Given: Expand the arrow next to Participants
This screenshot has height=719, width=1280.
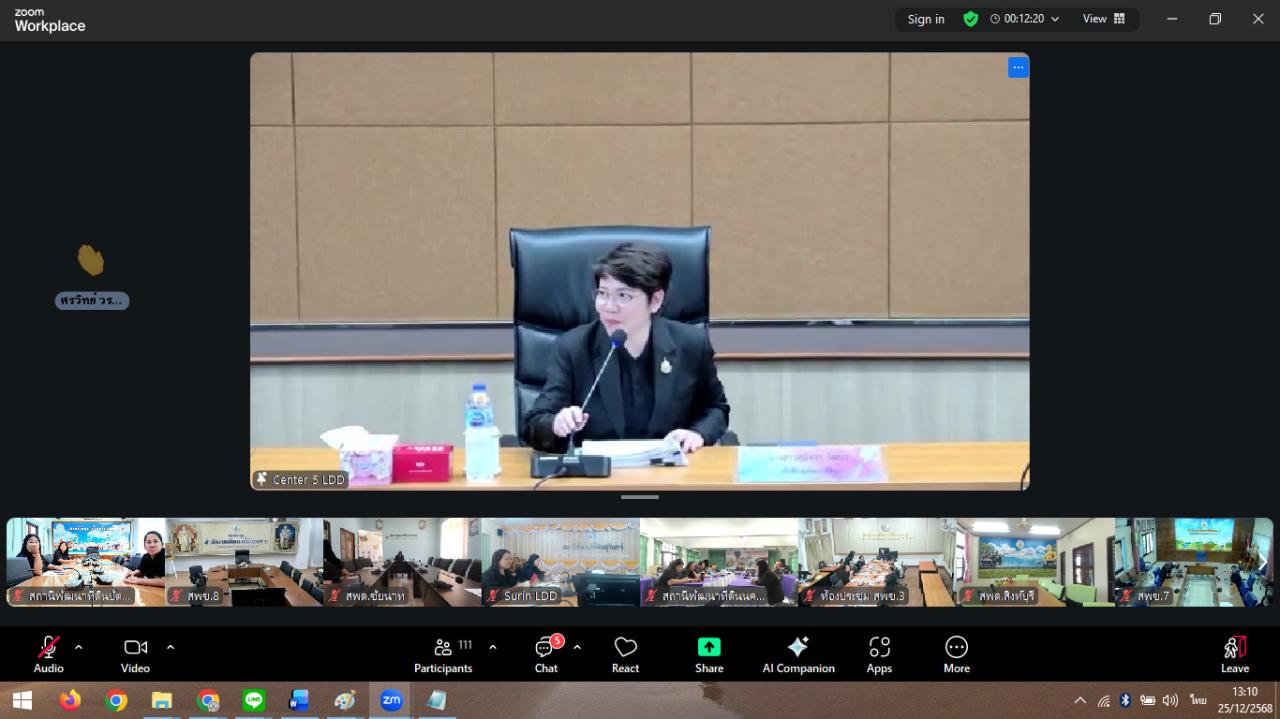Looking at the screenshot, I should click(492, 647).
